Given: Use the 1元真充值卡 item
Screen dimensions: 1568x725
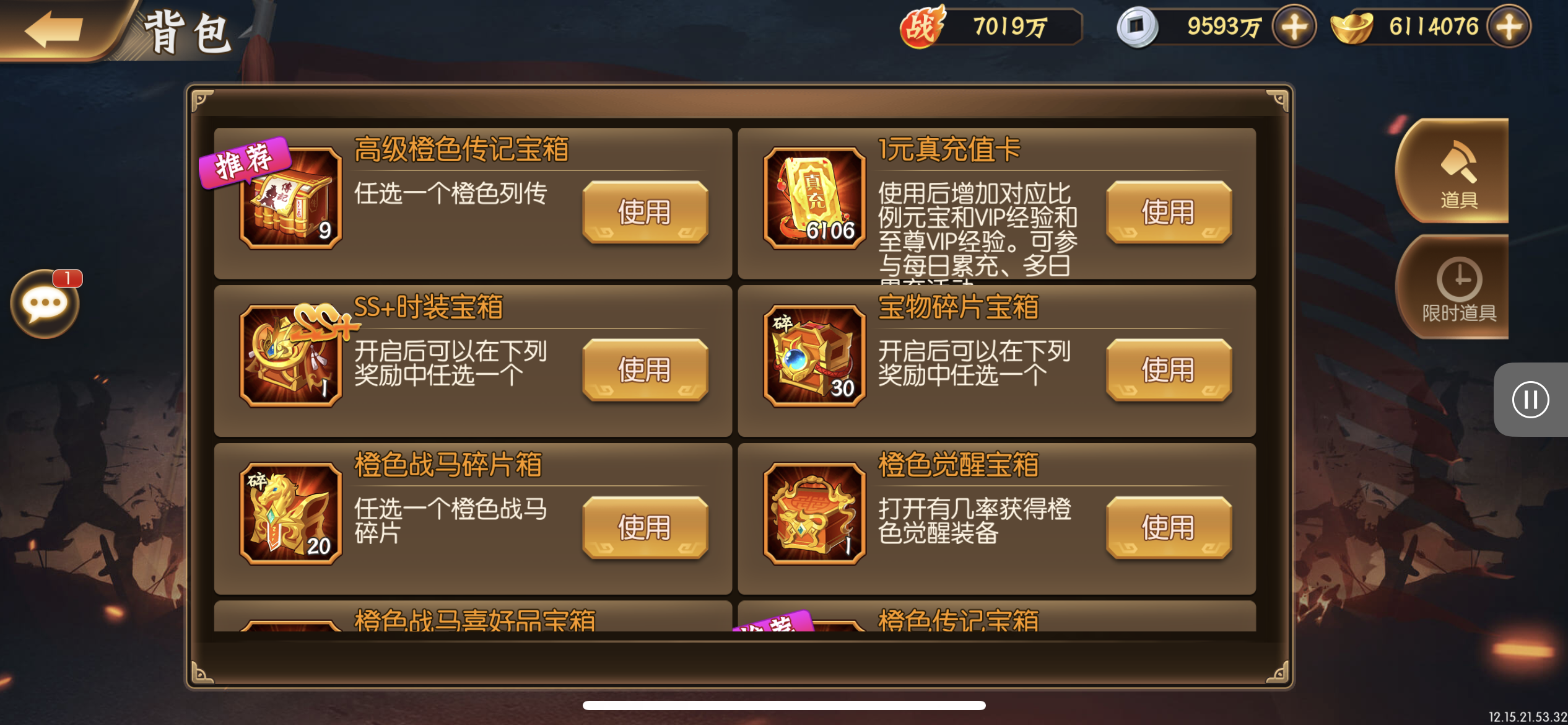Looking at the screenshot, I should [x=1169, y=212].
